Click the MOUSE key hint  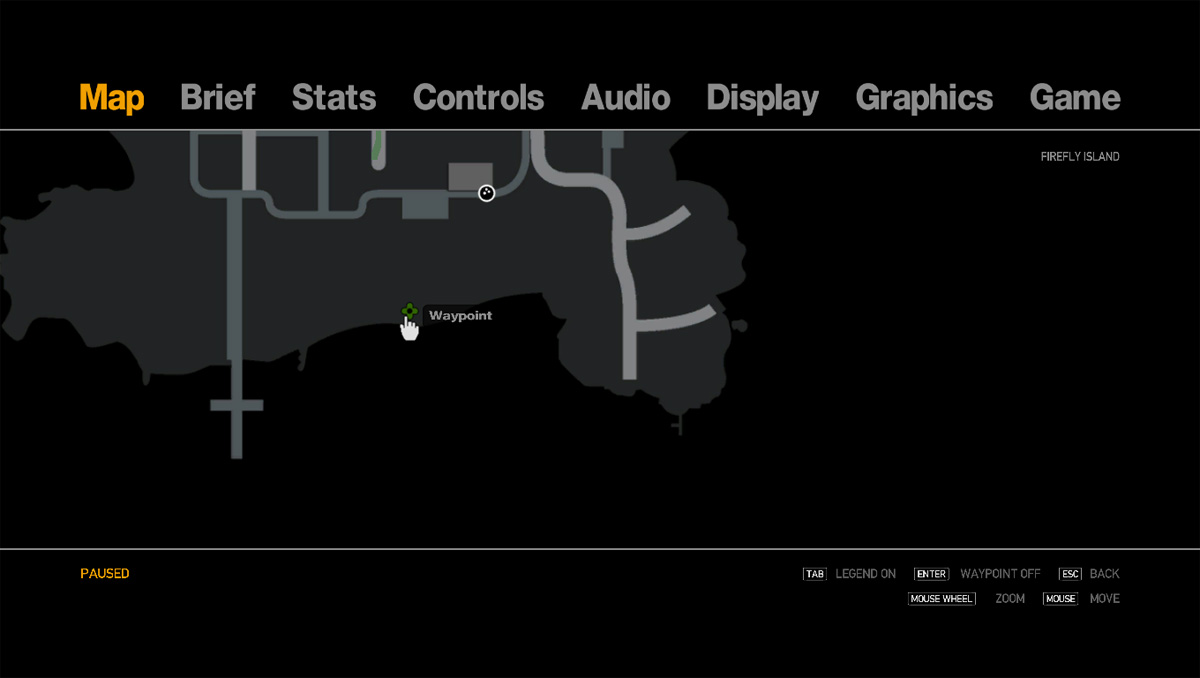tap(1060, 599)
